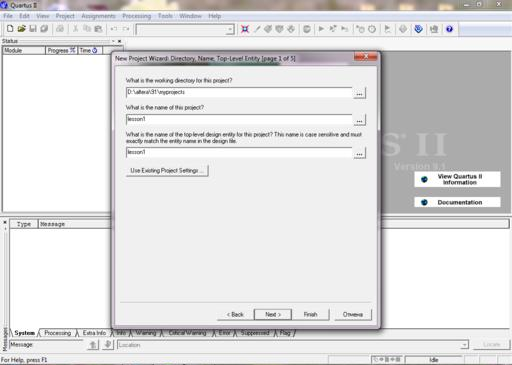Click the next message down arrow icon
512x365 pixels.
pos(108,345)
